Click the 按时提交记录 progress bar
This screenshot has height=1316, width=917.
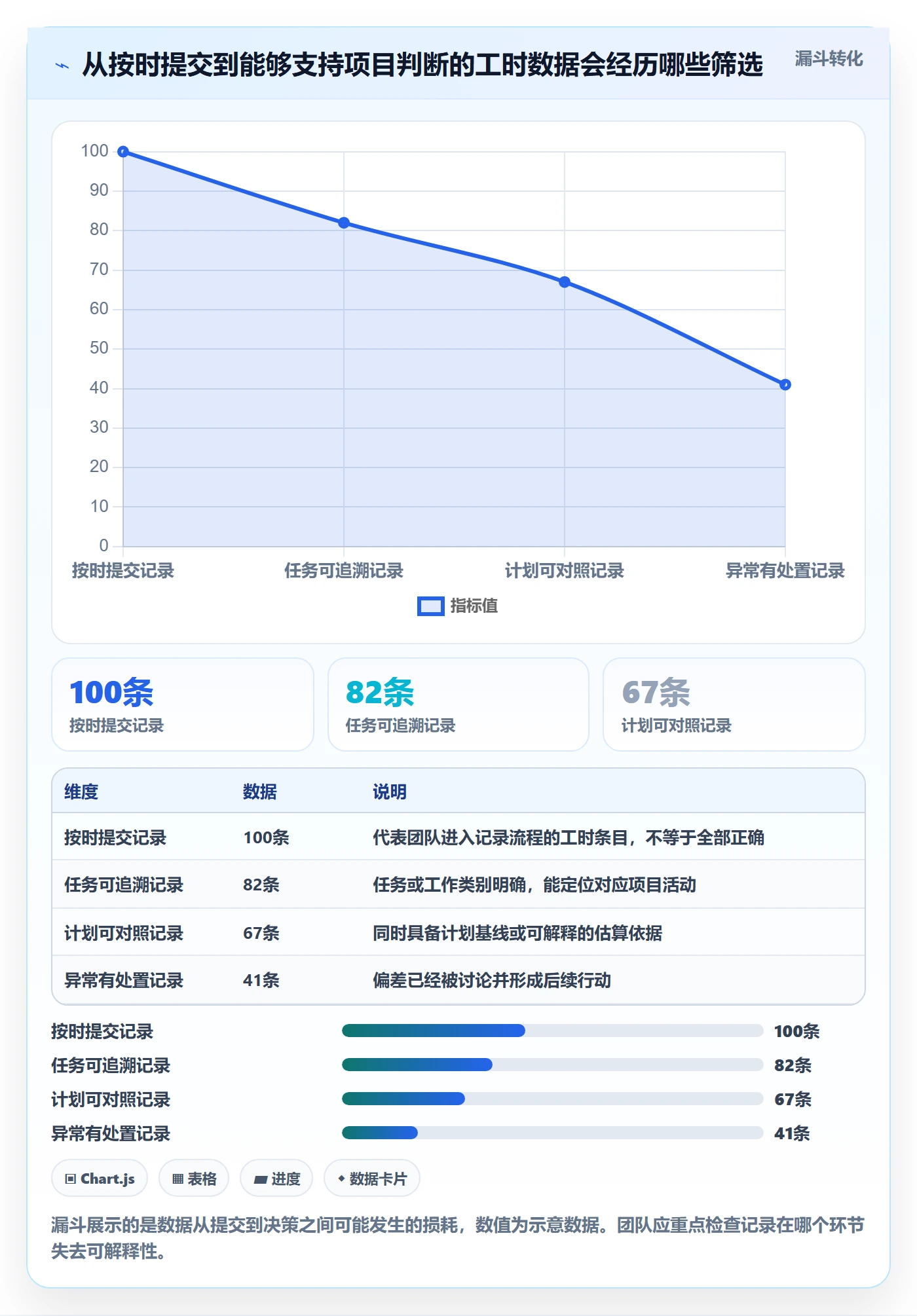point(552,1031)
